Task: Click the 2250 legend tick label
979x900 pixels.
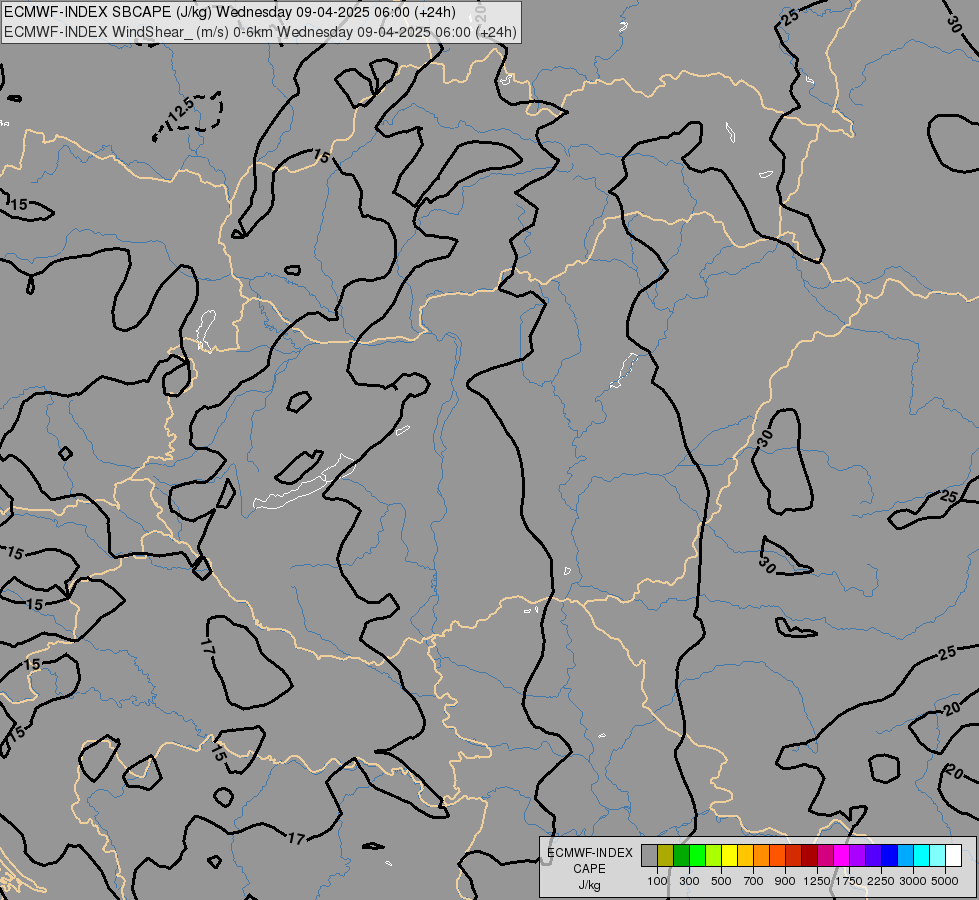Action: pos(881,881)
